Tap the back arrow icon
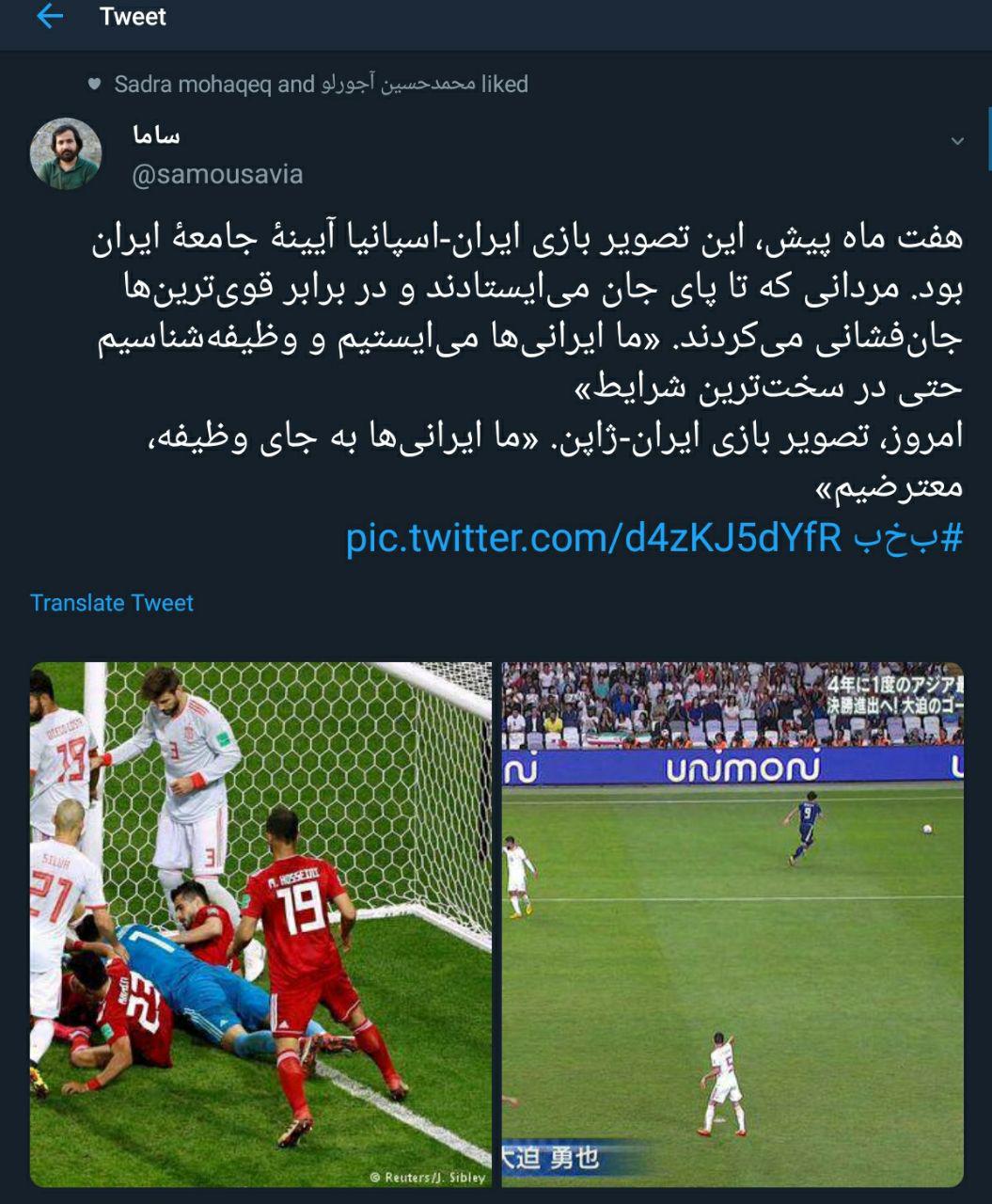This screenshot has width=992, height=1204. (49, 16)
